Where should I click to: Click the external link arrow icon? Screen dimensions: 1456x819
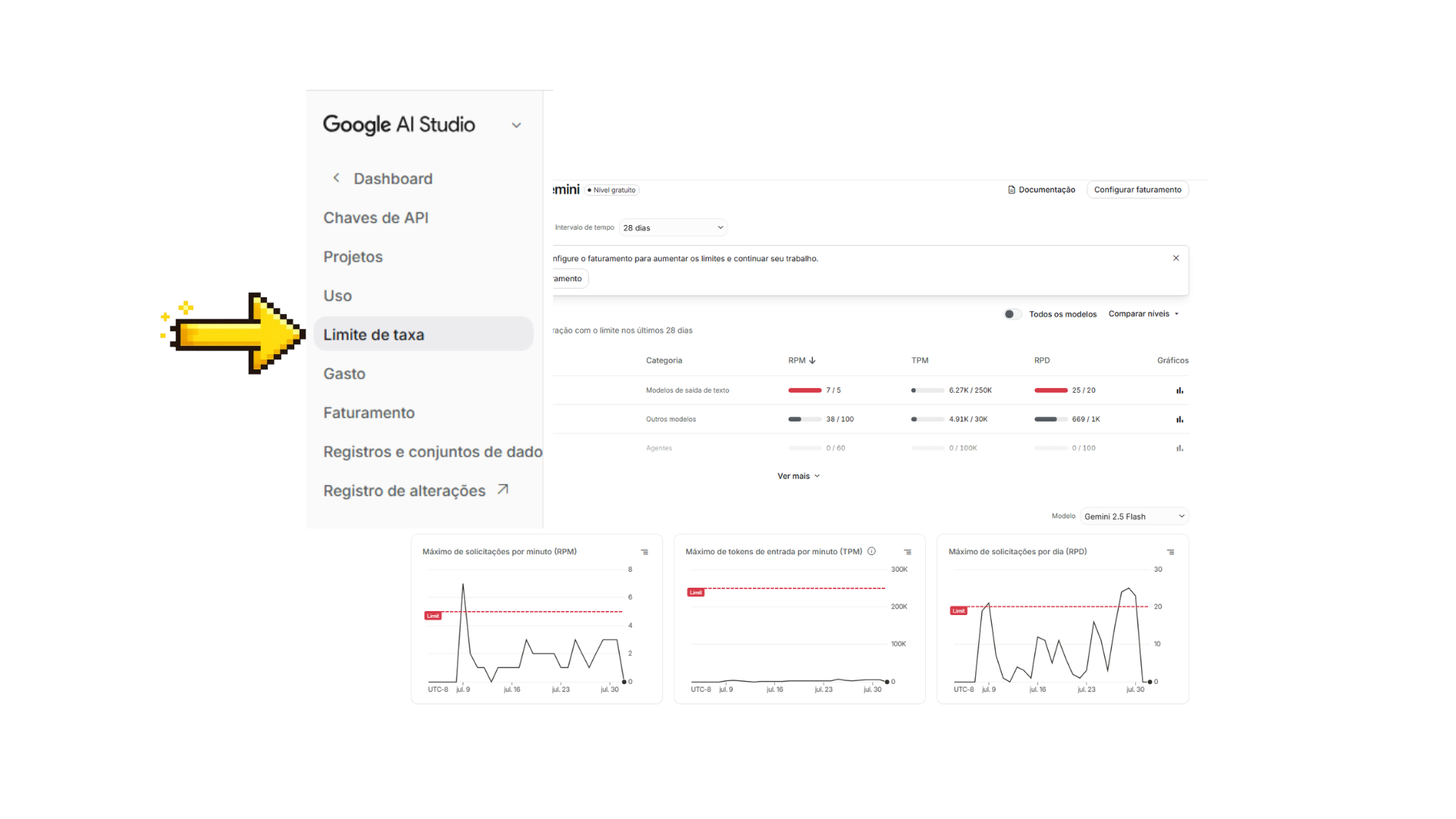coord(503,490)
